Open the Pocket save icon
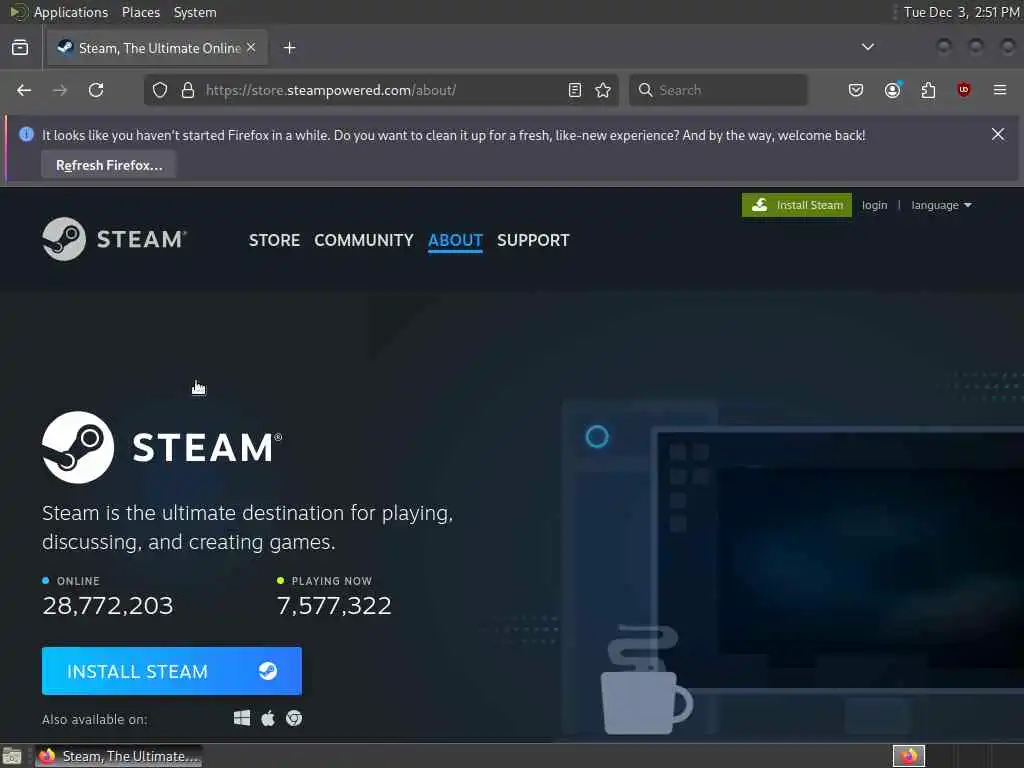 pyautogui.click(x=856, y=90)
